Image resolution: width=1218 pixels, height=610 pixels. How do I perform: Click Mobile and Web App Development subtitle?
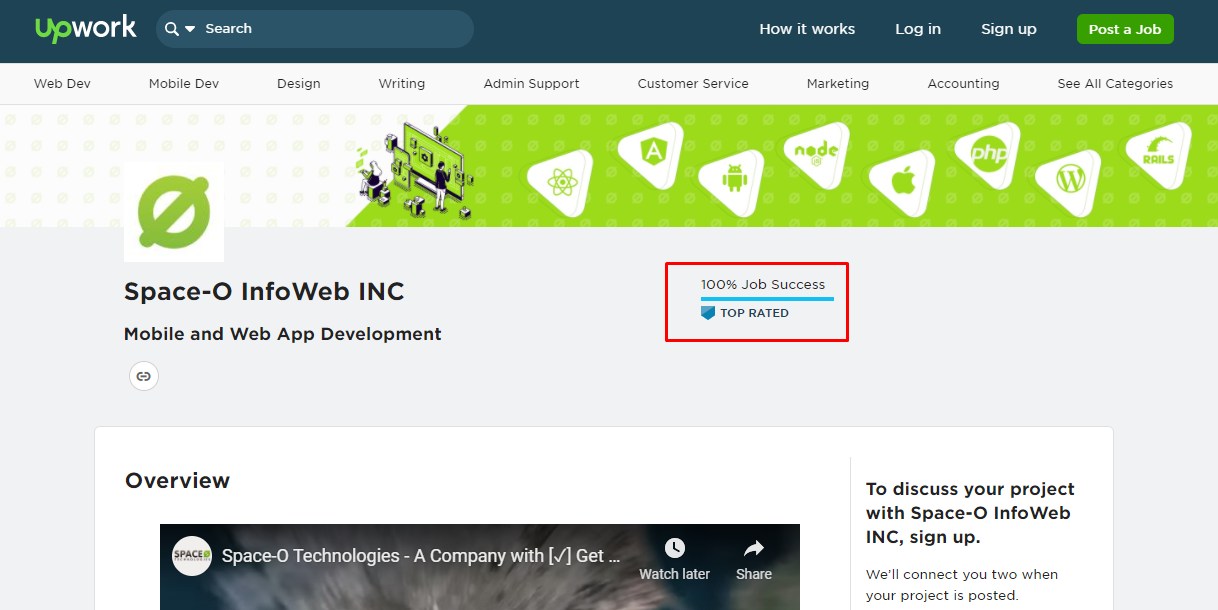coord(283,334)
